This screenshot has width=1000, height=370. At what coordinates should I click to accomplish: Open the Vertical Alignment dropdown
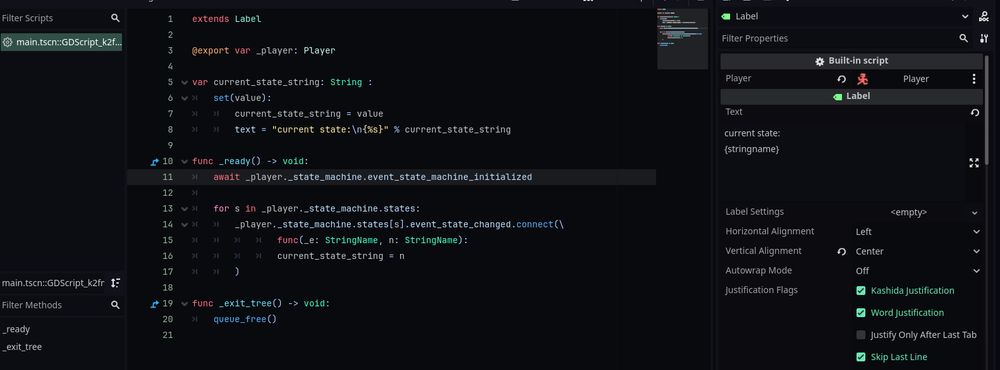pos(917,251)
